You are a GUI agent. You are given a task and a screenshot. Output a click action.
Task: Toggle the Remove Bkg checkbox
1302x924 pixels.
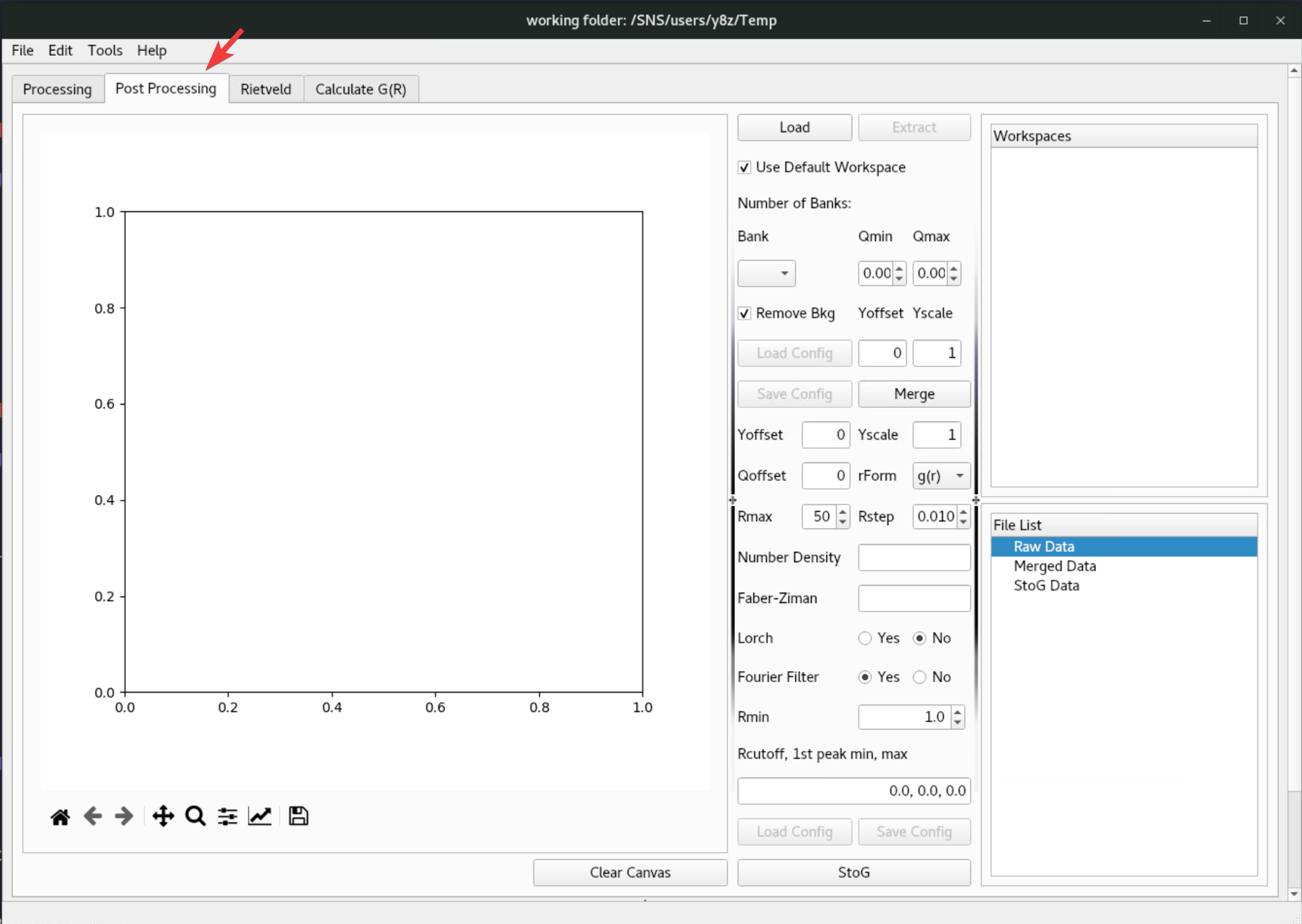[x=745, y=313]
